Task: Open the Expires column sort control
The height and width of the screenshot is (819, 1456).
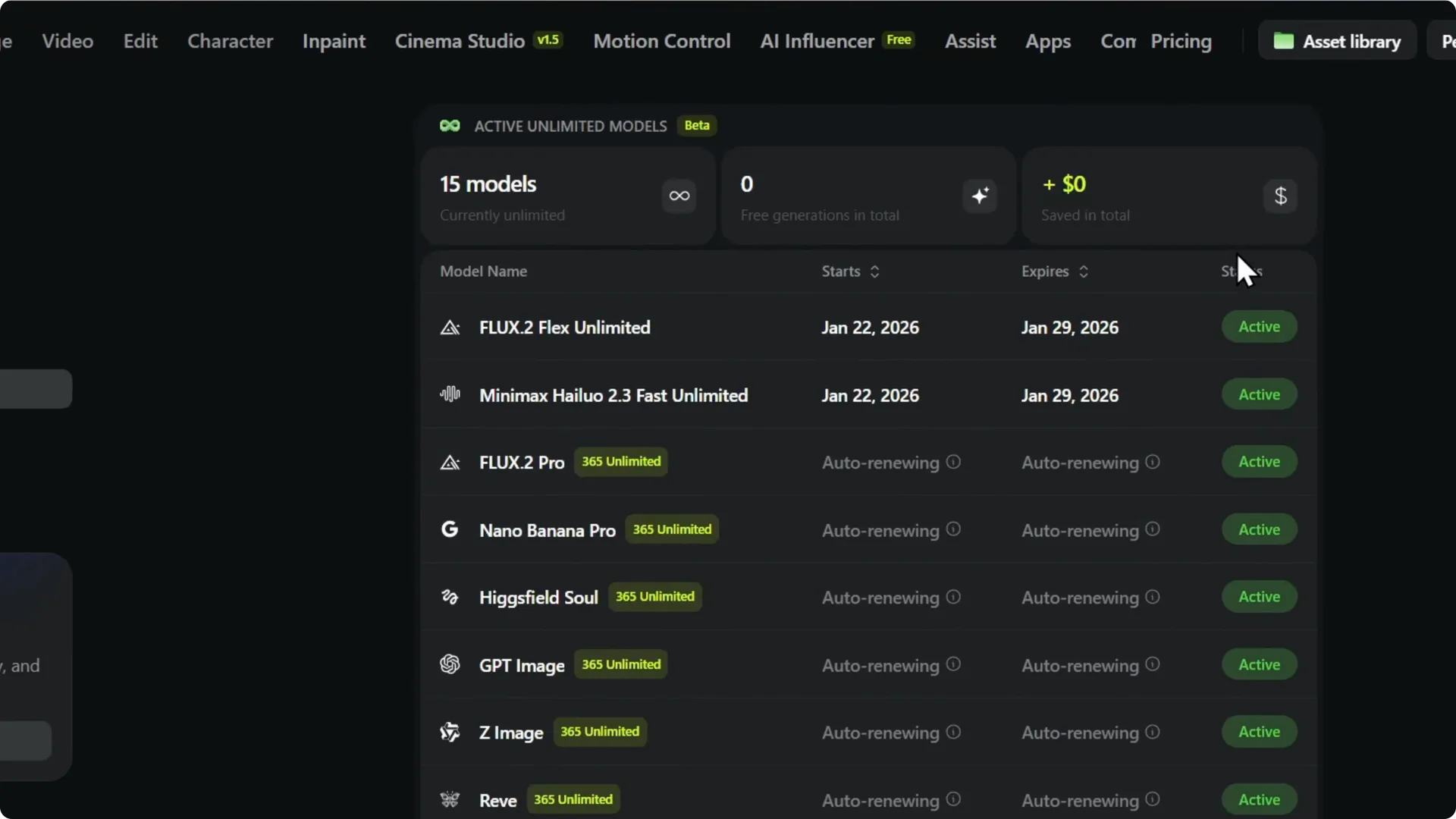Action: click(1084, 271)
